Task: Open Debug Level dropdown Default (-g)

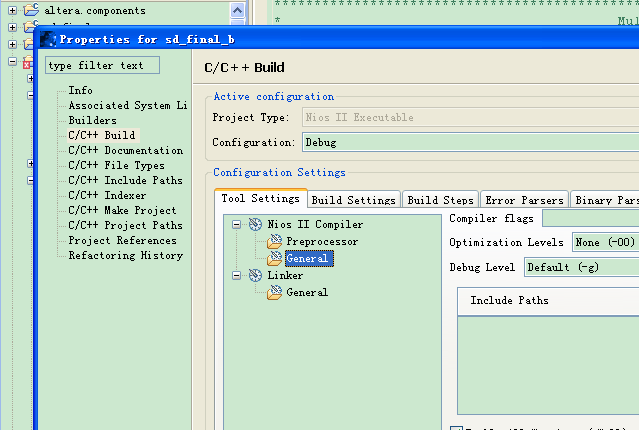Action: pyautogui.click(x=582, y=267)
